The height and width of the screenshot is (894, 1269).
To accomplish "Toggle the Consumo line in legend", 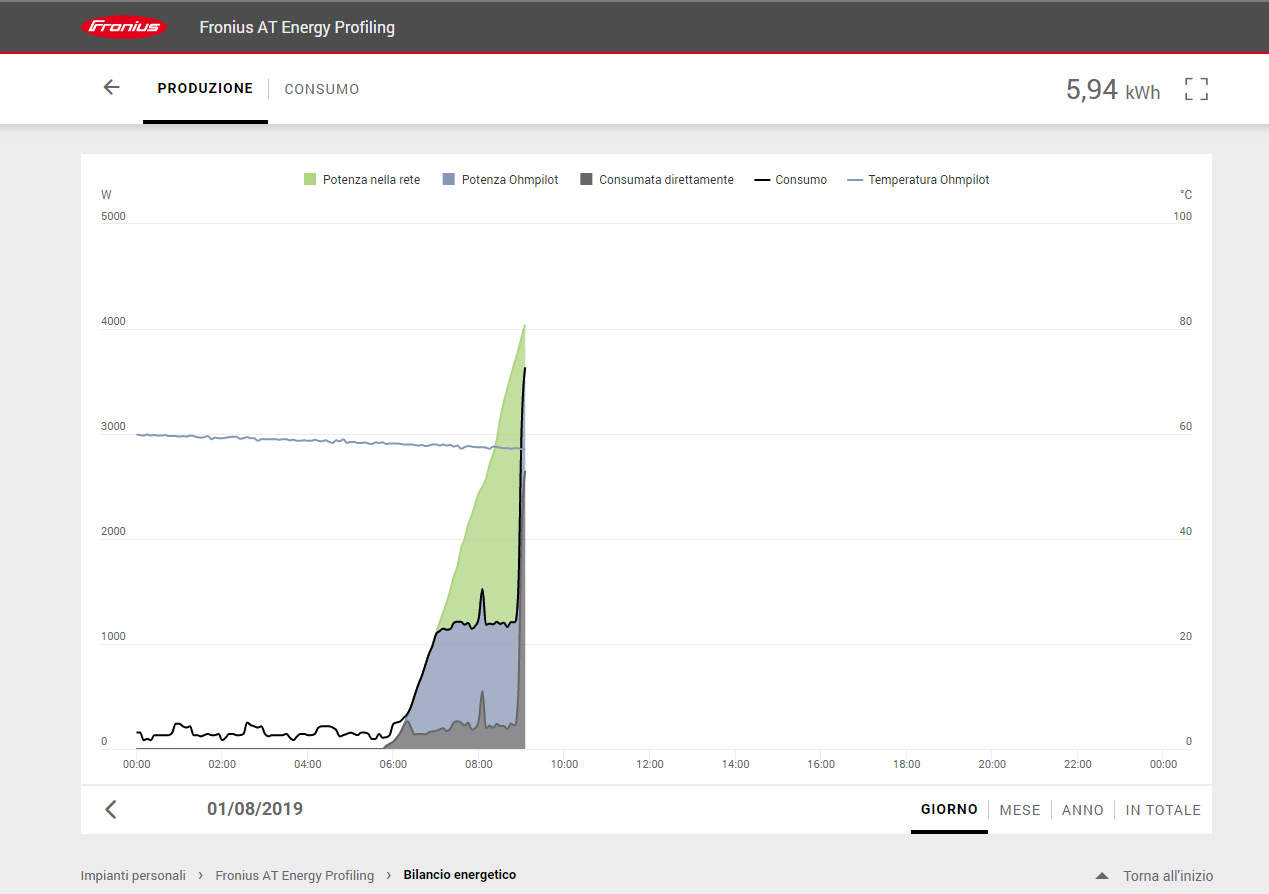I will [791, 180].
